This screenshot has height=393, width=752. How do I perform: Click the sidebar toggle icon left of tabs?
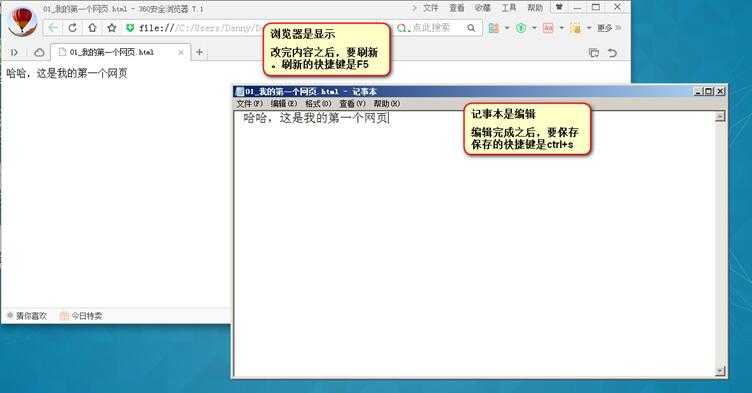tap(14, 52)
